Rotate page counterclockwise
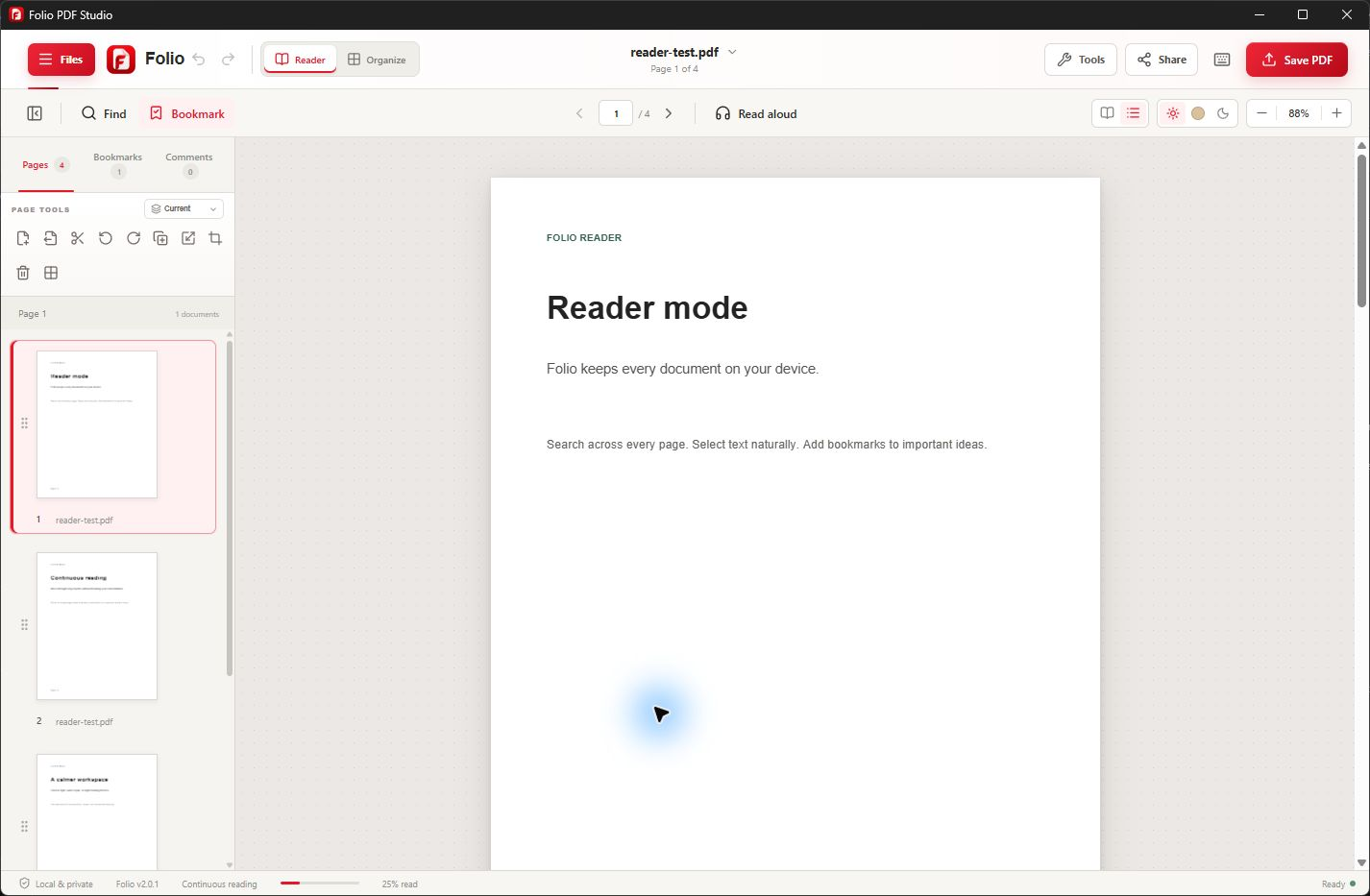Screen dimensions: 1370x896 tap(106, 238)
